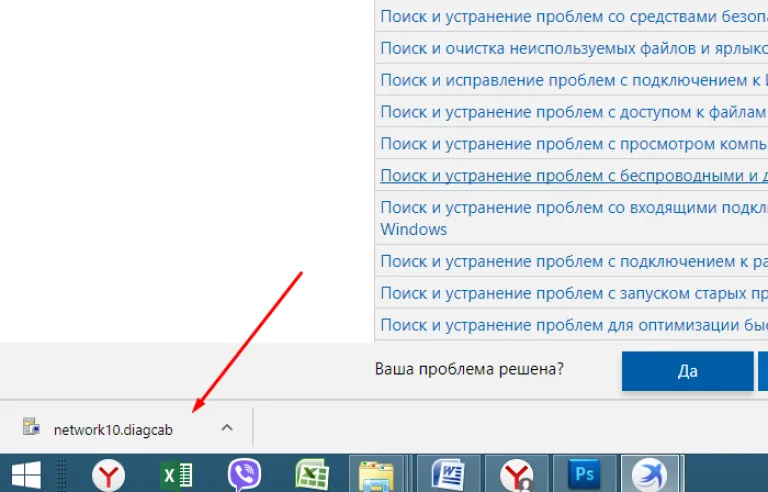Open the red Yandex Browser taskbar icon
Image resolution: width=768 pixels, height=492 pixels.
108,475
